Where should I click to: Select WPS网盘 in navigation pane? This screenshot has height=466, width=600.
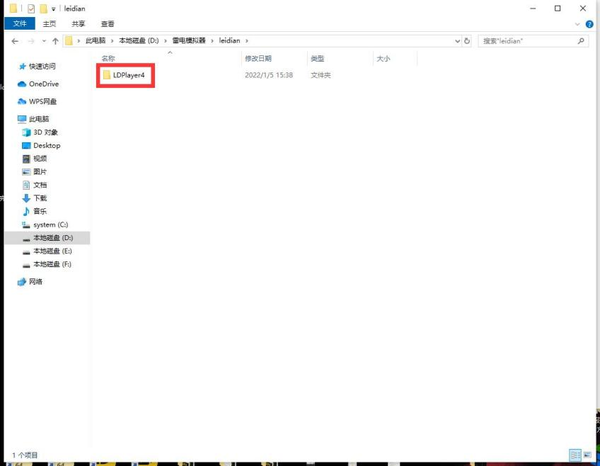(x=37, y=101)
